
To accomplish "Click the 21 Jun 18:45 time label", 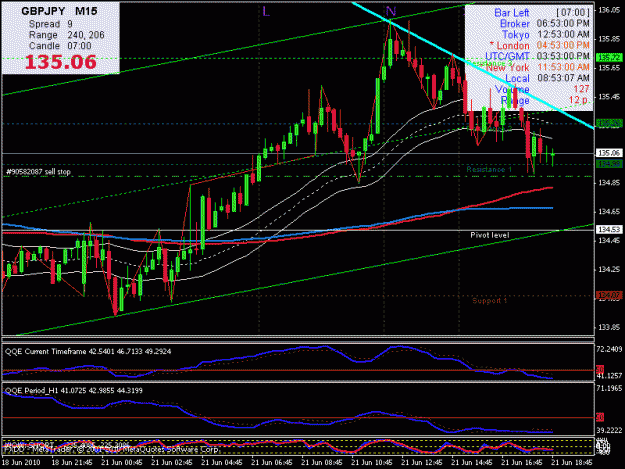I will [x=572, y=462].
